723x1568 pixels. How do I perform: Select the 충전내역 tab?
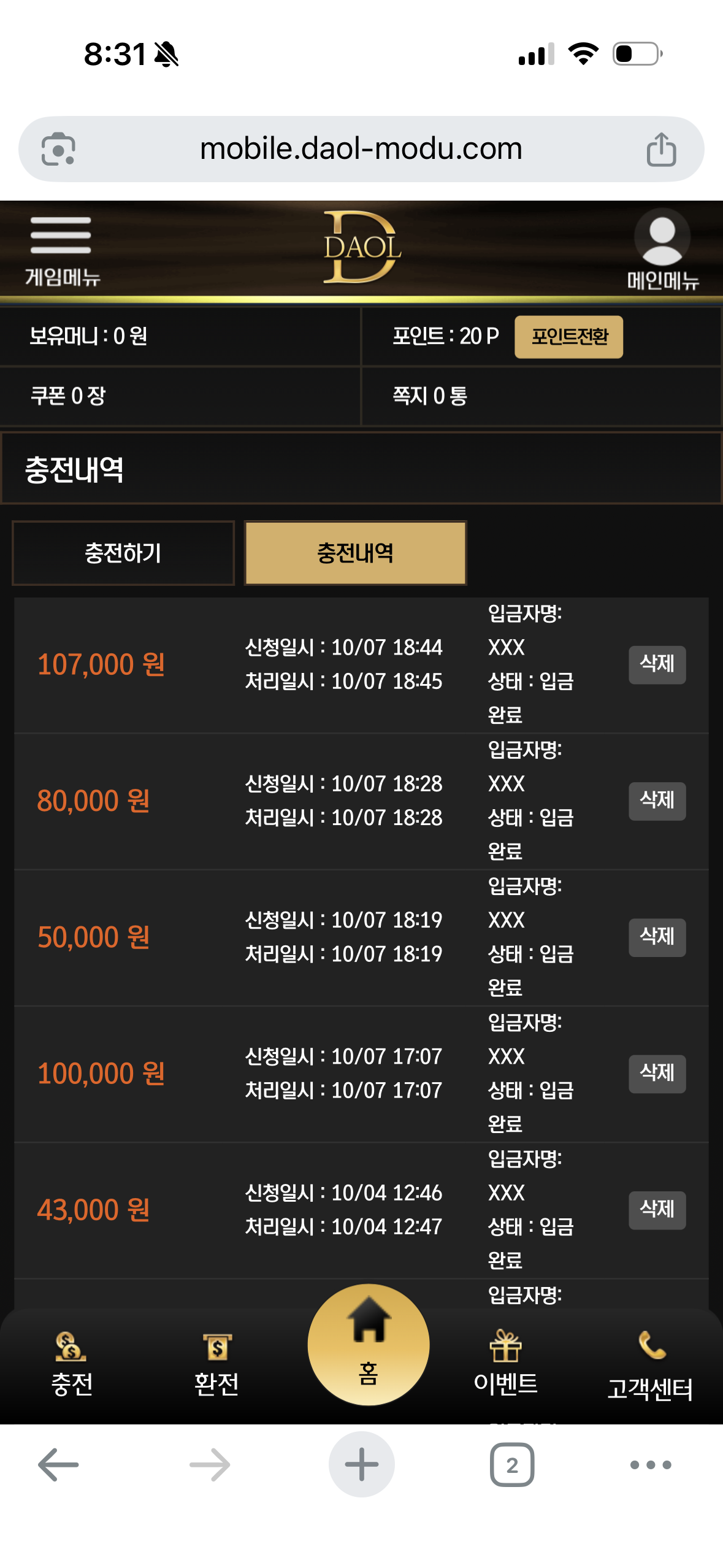tap(355, 553)
